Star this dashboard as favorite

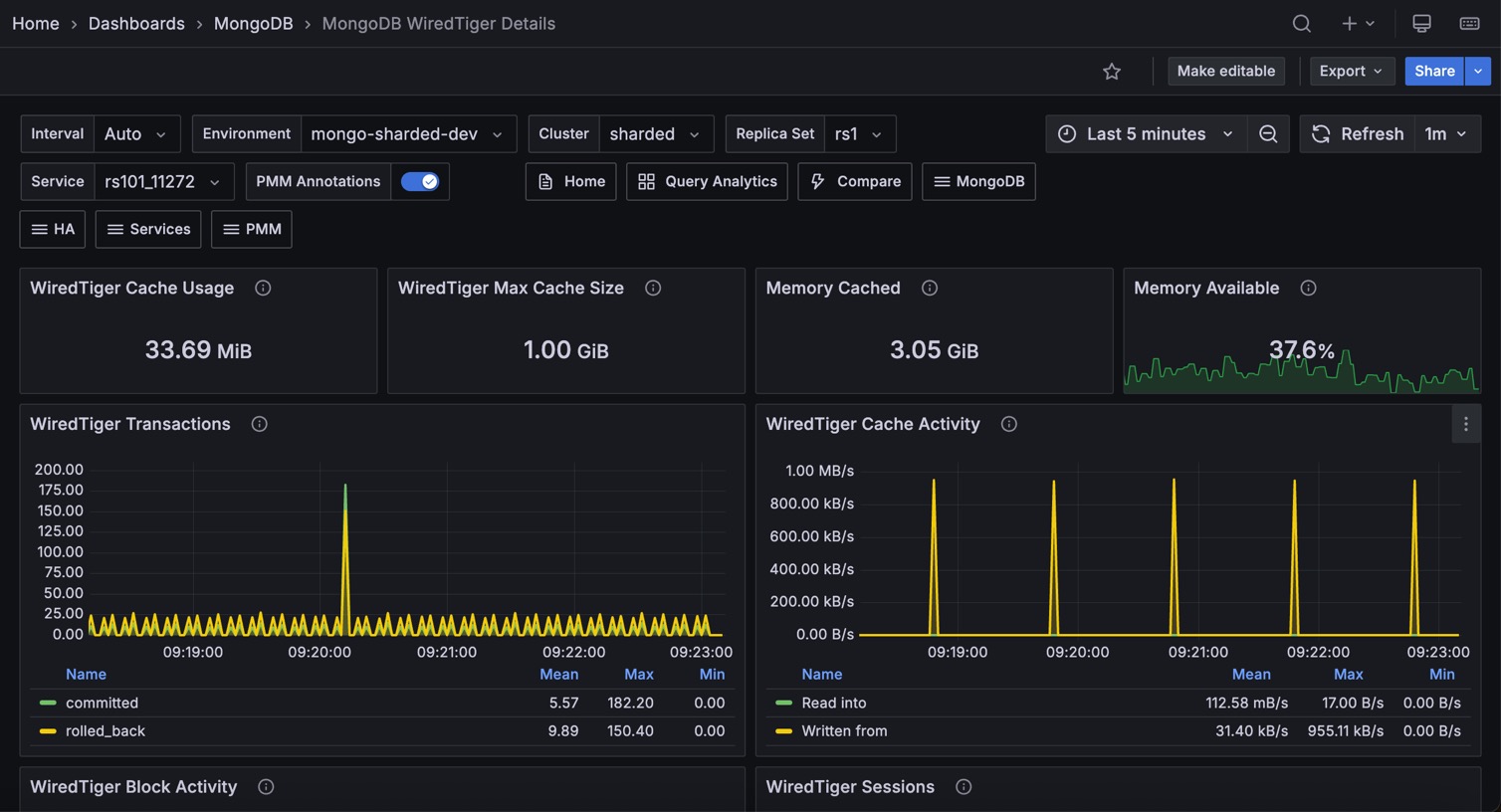[1112, 72]
